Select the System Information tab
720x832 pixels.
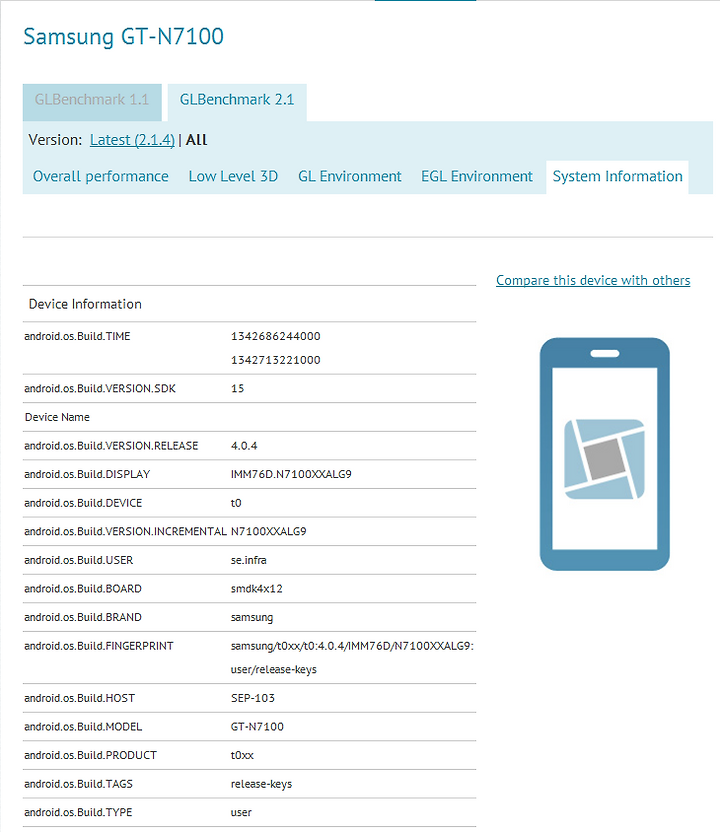click(x=618, y=177)
